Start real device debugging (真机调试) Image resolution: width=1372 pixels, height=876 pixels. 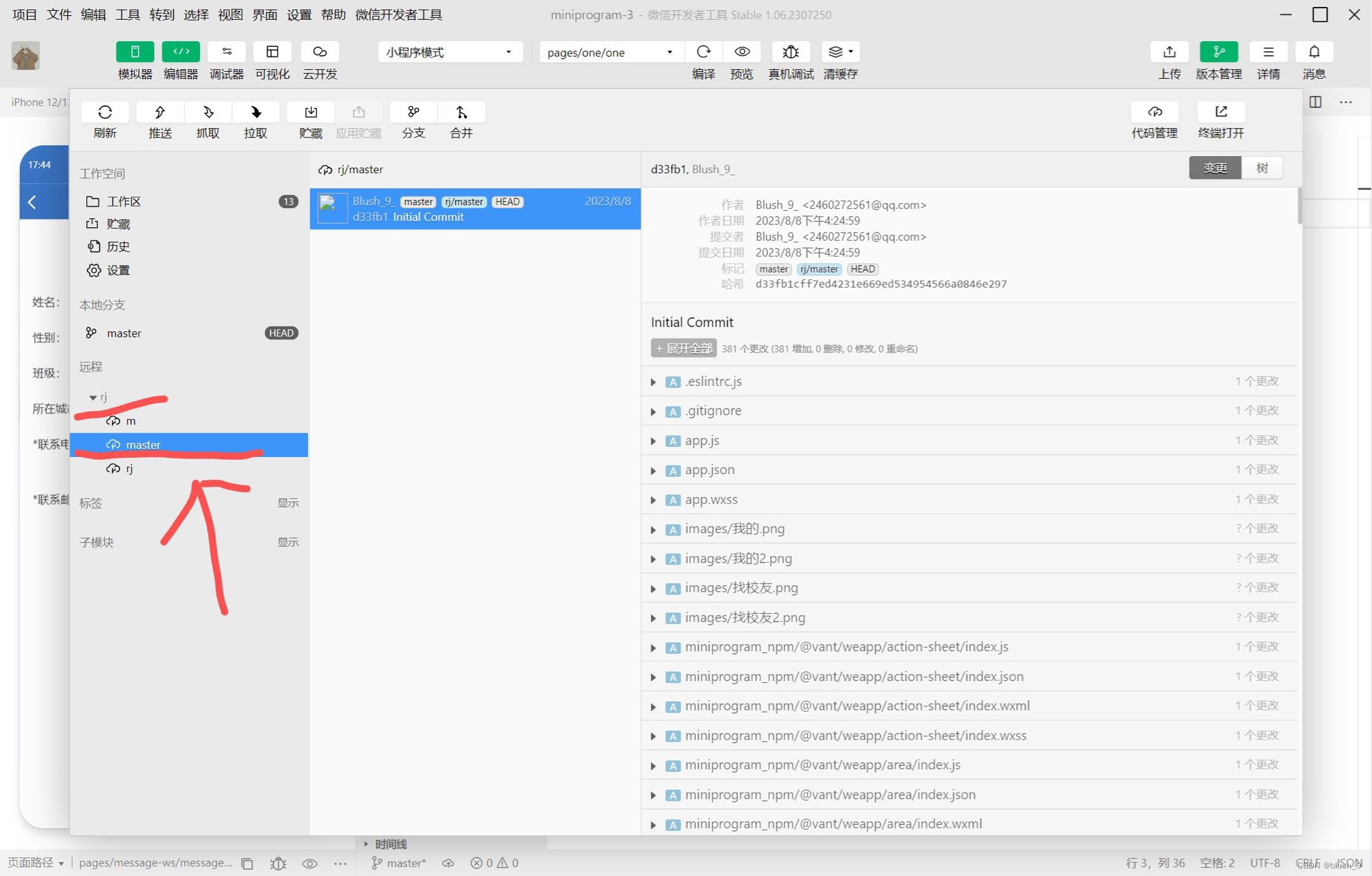[791, 52]
